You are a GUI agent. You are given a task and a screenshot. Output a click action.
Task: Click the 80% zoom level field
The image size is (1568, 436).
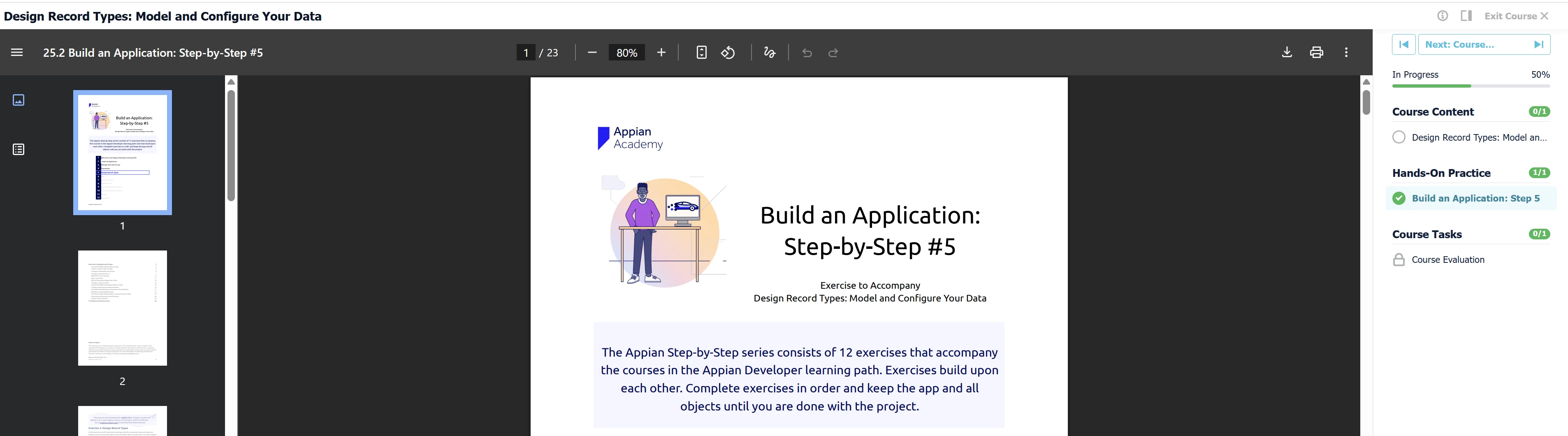tap(626, 52)
